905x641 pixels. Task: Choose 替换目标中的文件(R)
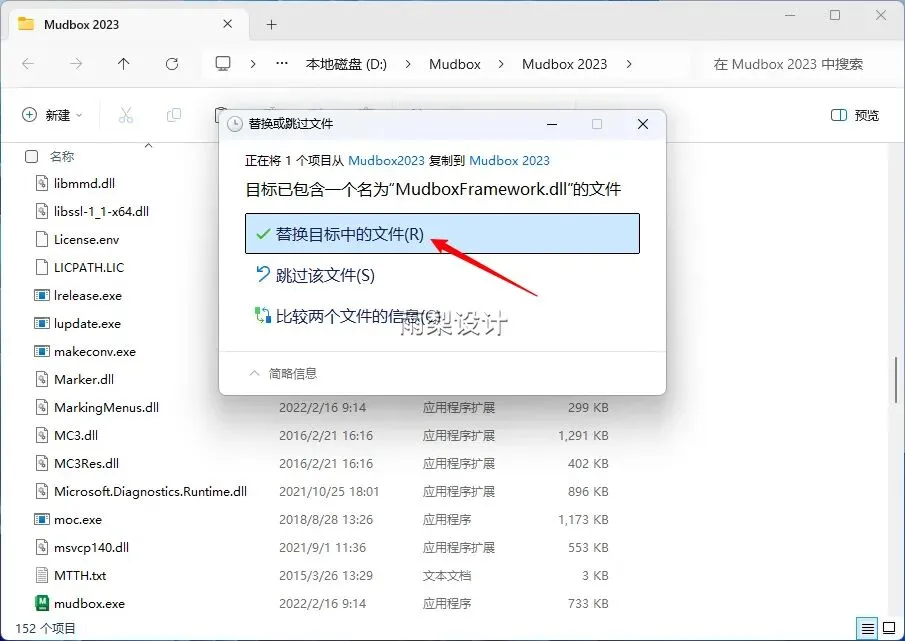[442, 234]
